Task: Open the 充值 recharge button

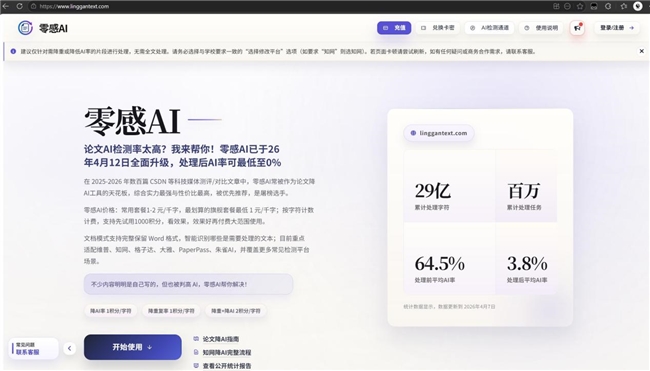Action: (x=394, y=28)
